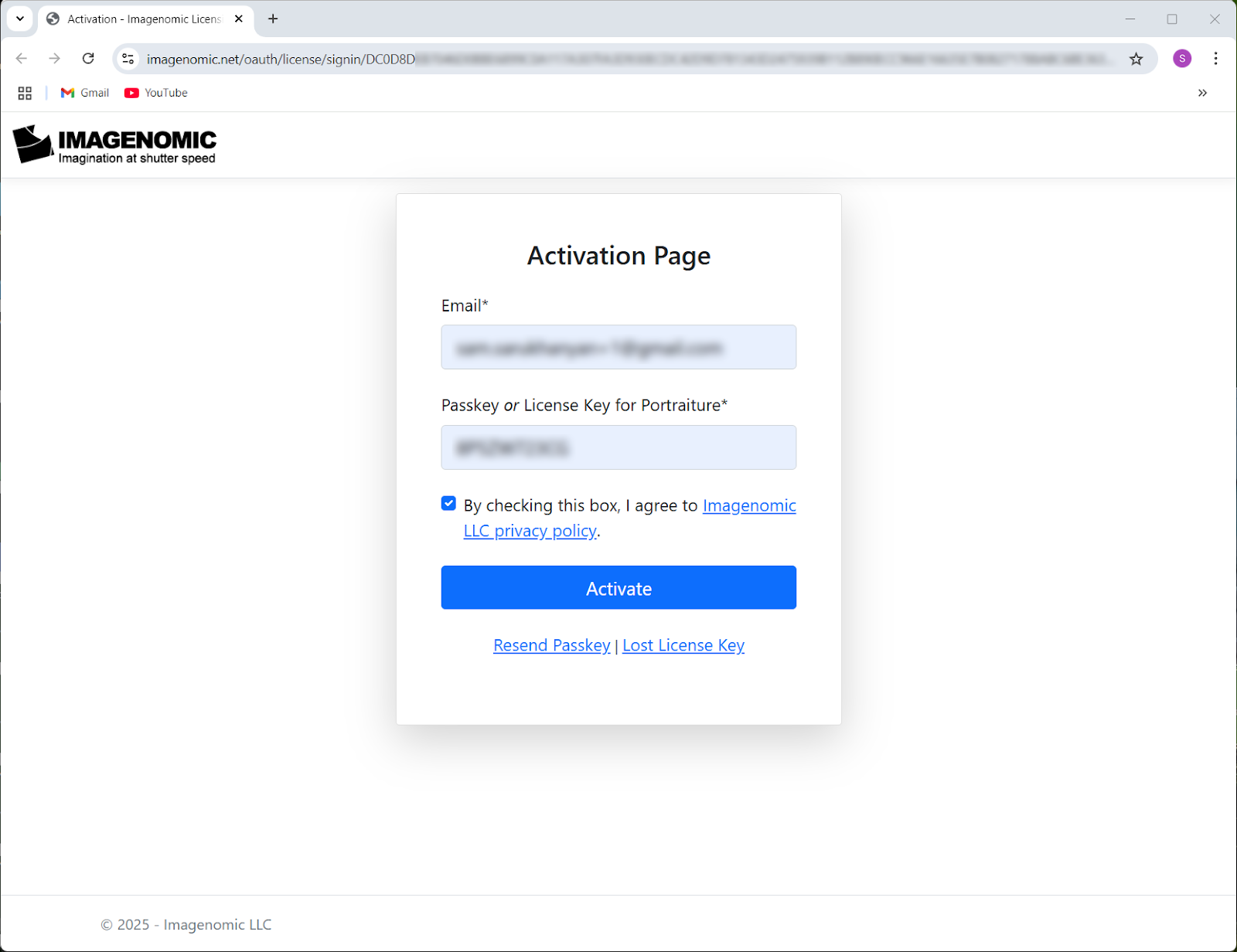
Task: Open the browser apps grid icon
Action: tap(24, 93)
